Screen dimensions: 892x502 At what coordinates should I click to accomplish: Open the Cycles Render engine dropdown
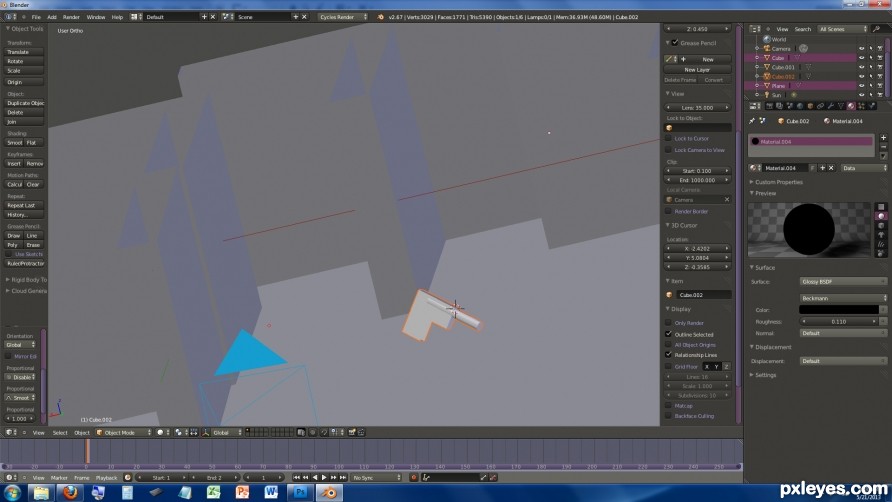point(343,17)
